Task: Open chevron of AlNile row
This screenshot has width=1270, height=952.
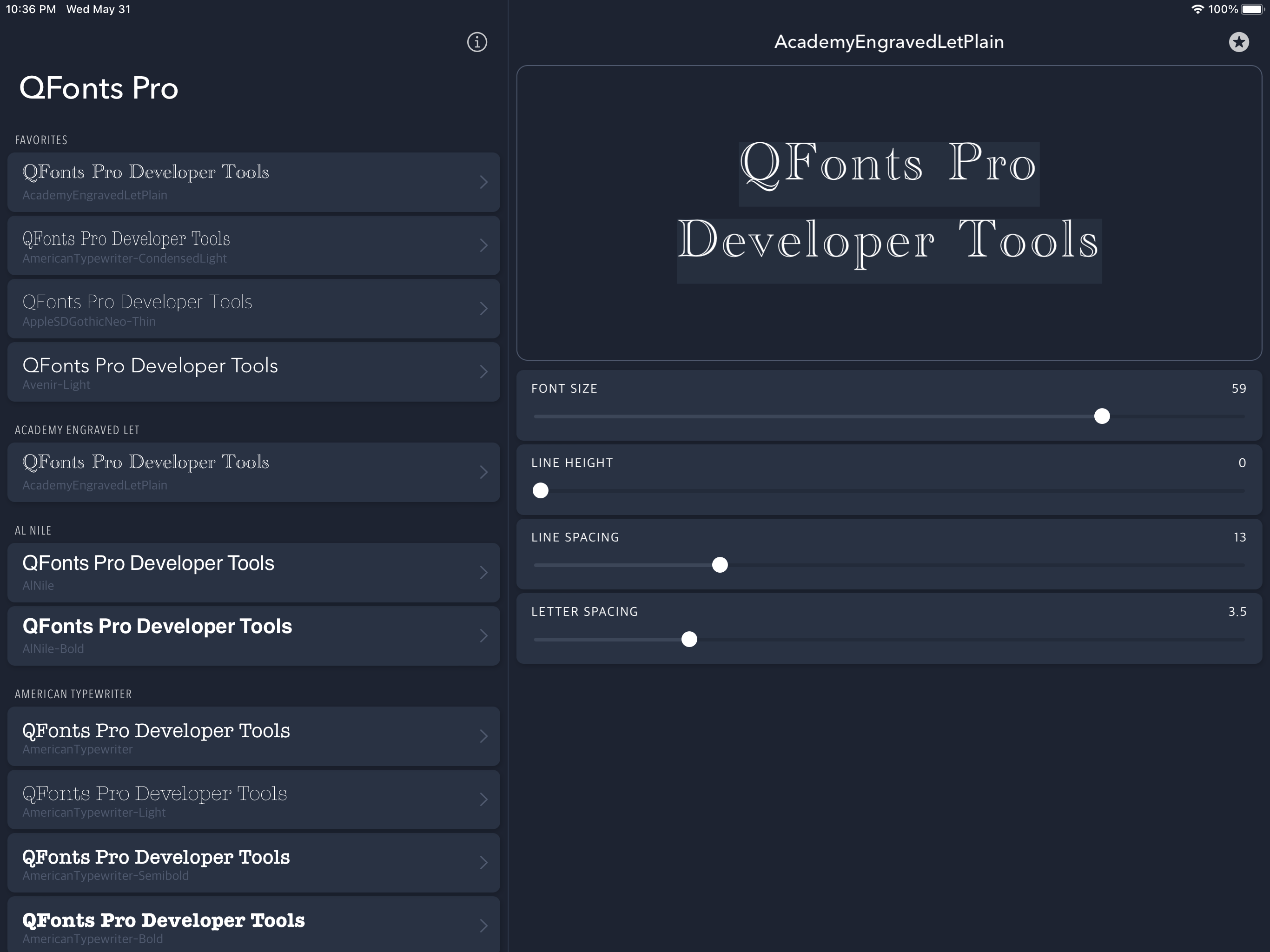Action: (483, 573)
